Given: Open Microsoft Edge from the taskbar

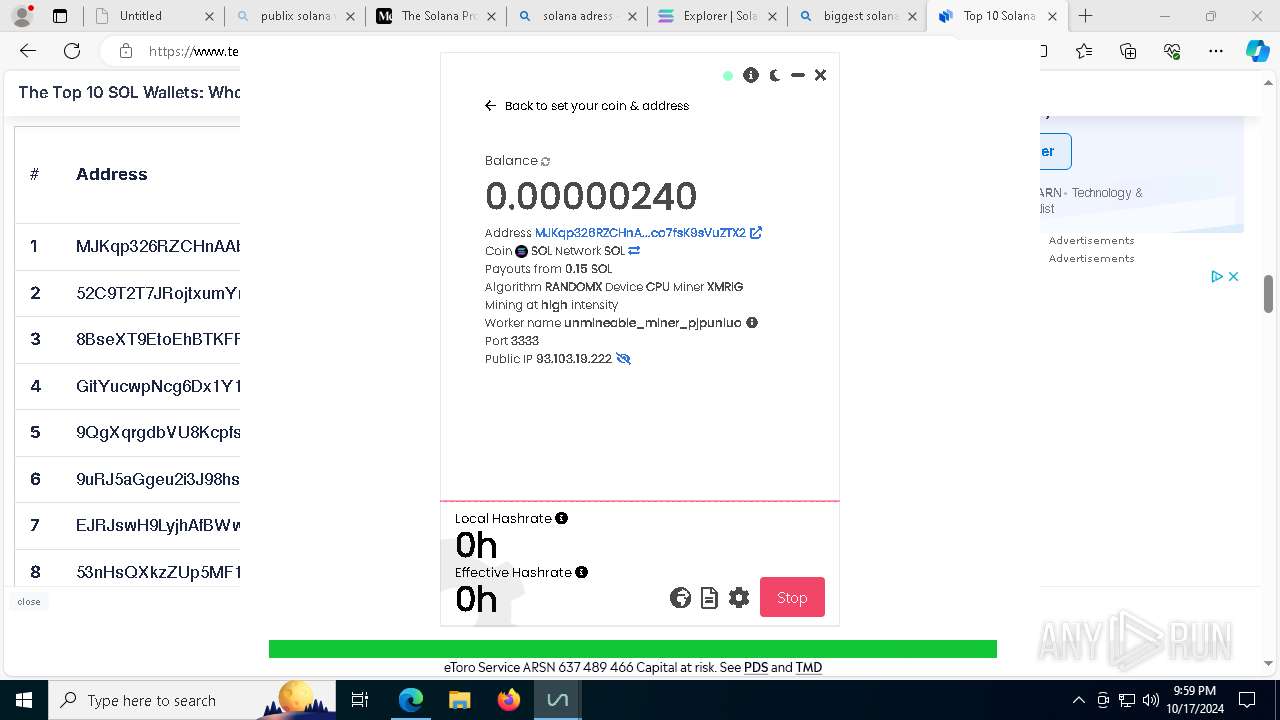Looking at the screenshot, I should point(411,700).
